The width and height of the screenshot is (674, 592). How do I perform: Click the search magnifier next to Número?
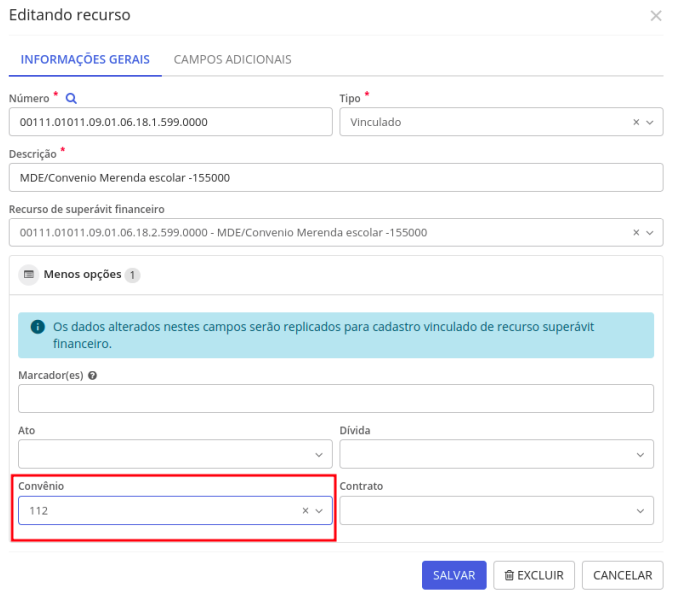click(71, 98)
